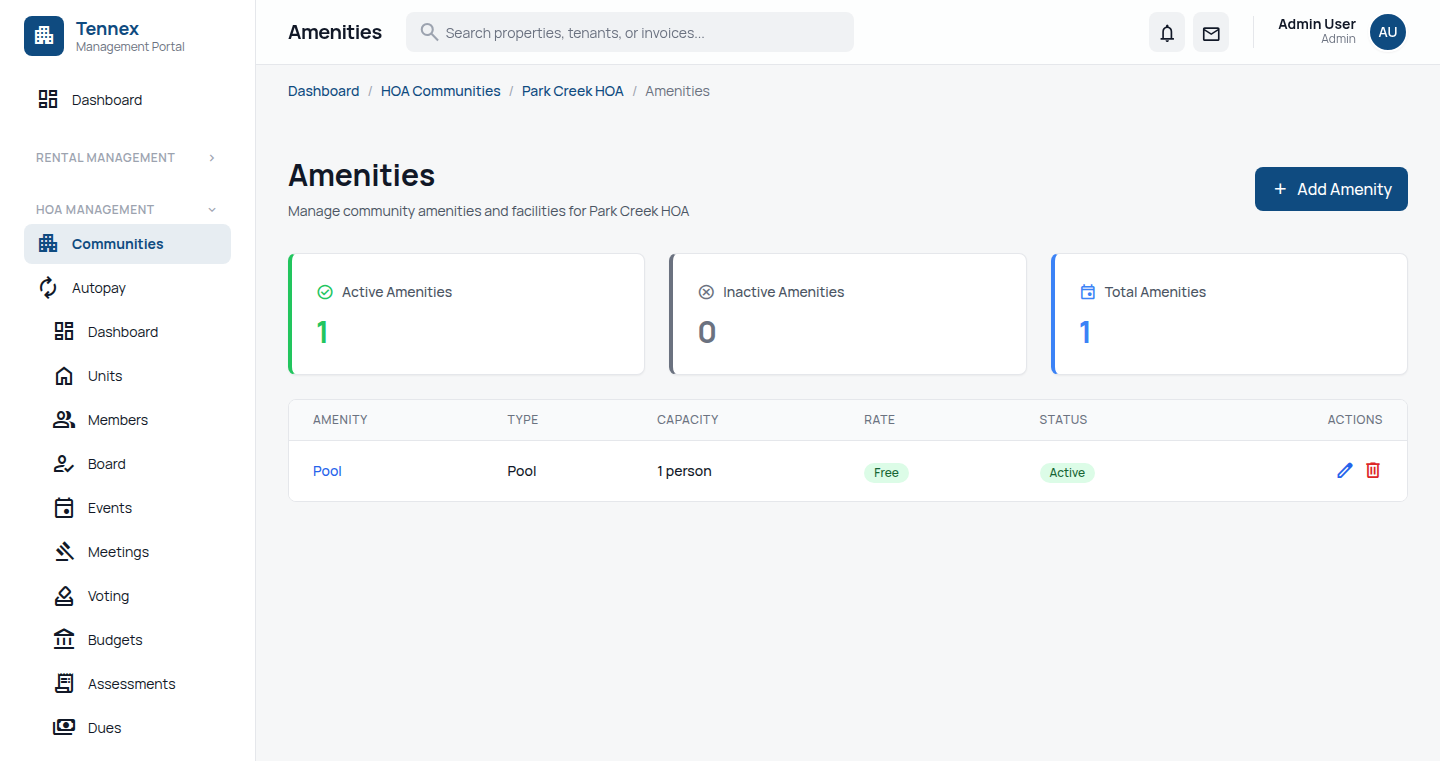Image resolution: width=1440 pixels, height=761 pixels.
Task: Open the Events sidebar item
Action: tap(109, 508)
